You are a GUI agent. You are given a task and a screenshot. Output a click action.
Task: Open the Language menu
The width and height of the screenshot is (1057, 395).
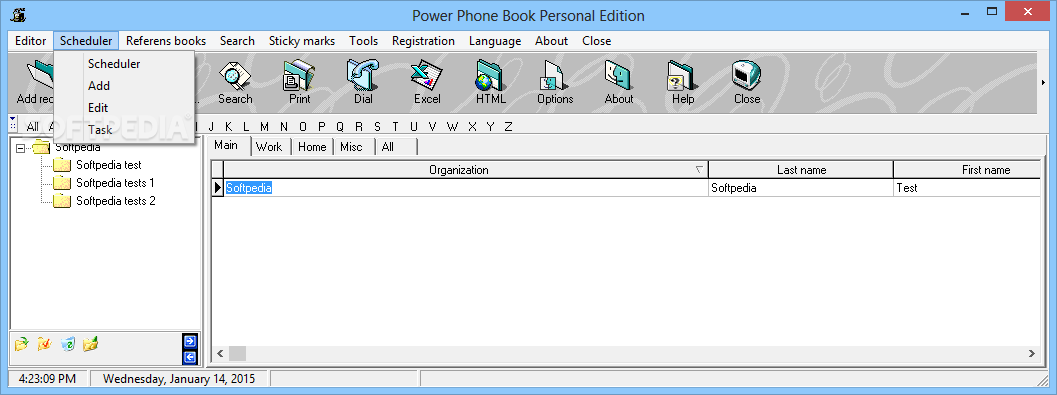[495, 41]
